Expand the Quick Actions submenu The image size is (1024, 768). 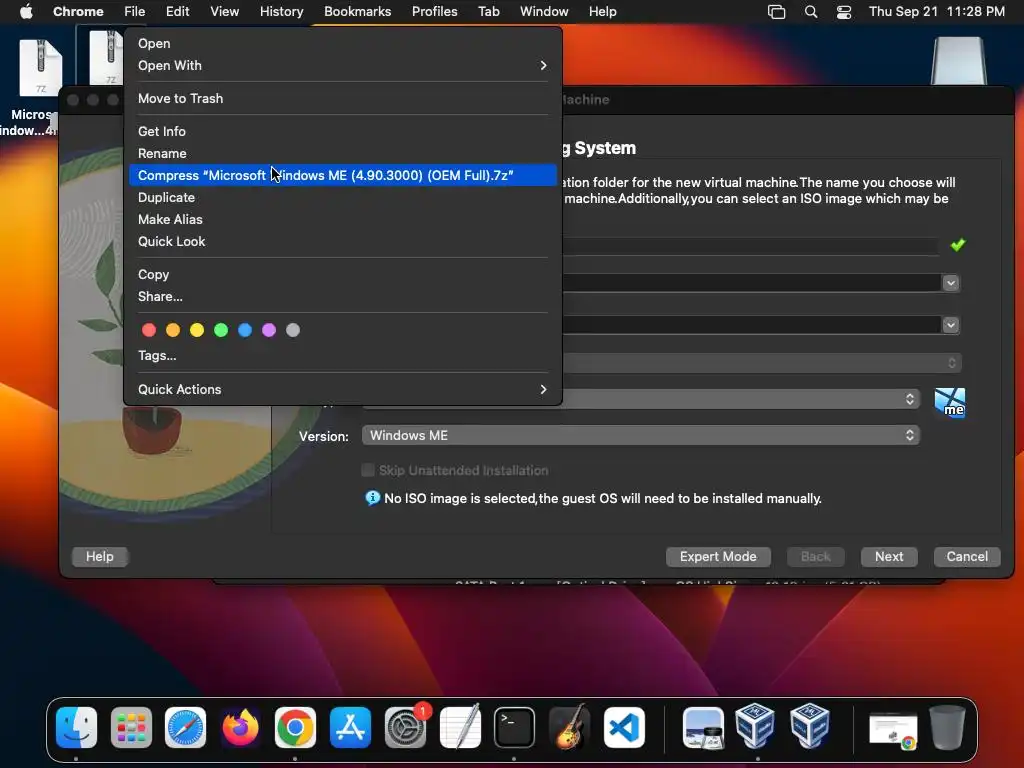click(343, 389)
